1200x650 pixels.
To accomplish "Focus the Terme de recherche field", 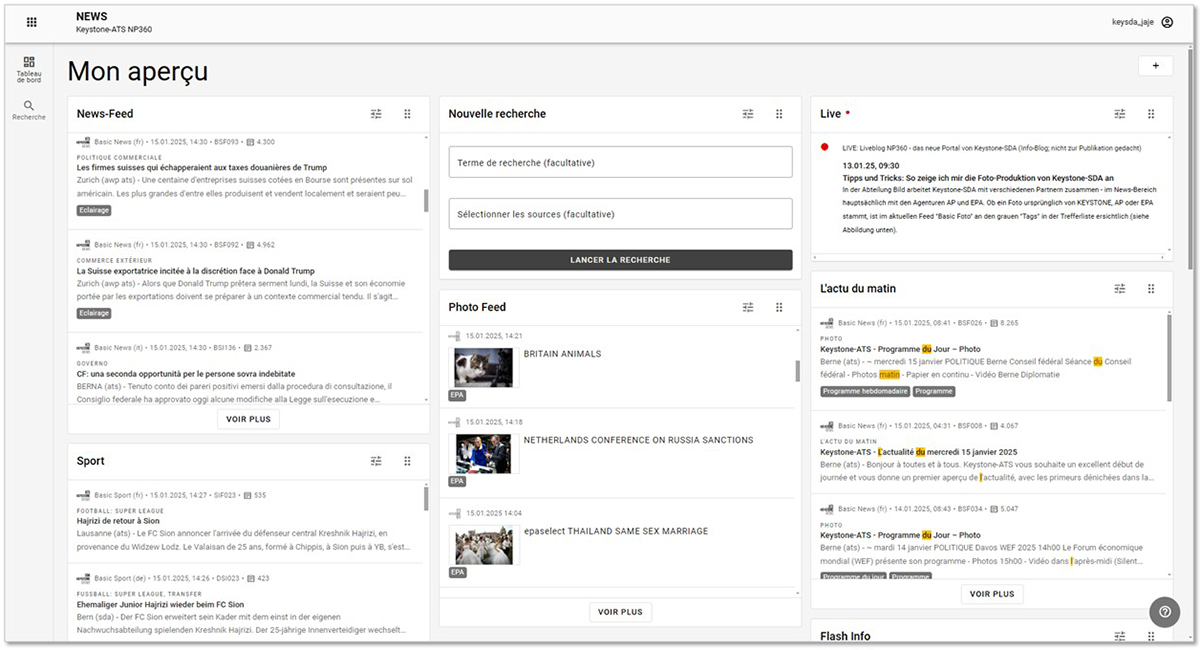I will click(620, 162).
